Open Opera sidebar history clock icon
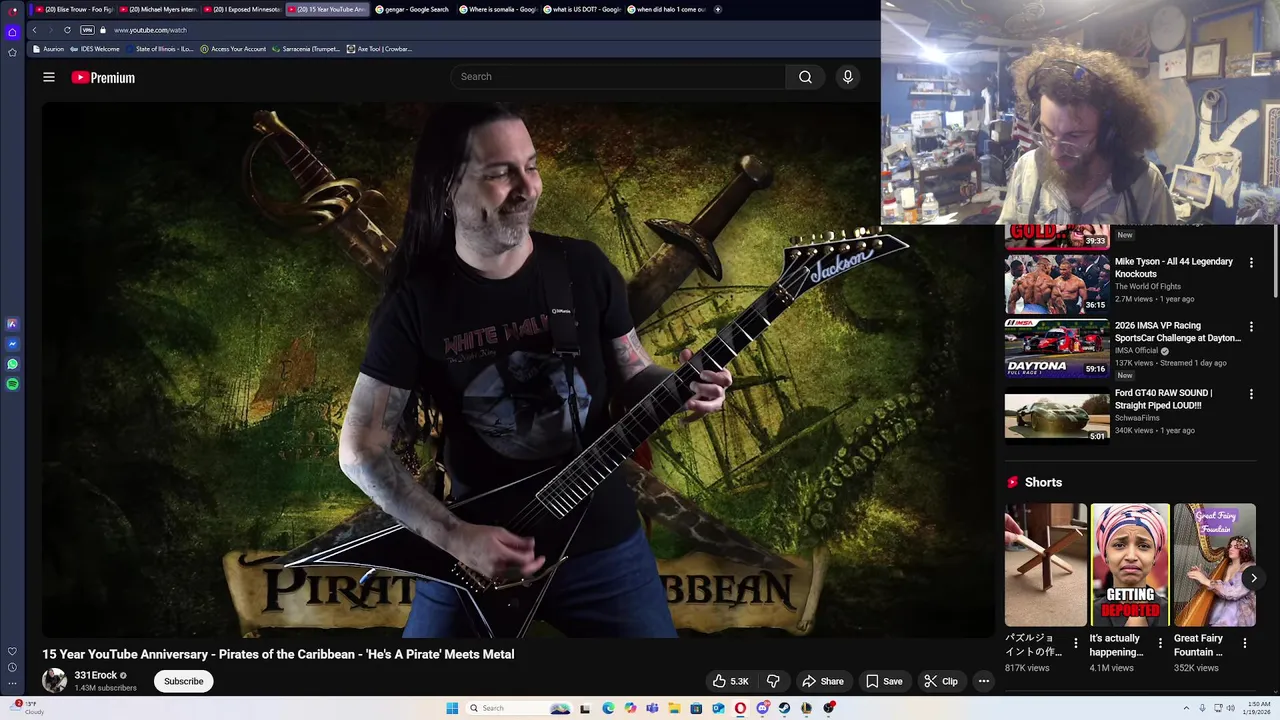Viewport: 1280px width, 720px height. 12,667
